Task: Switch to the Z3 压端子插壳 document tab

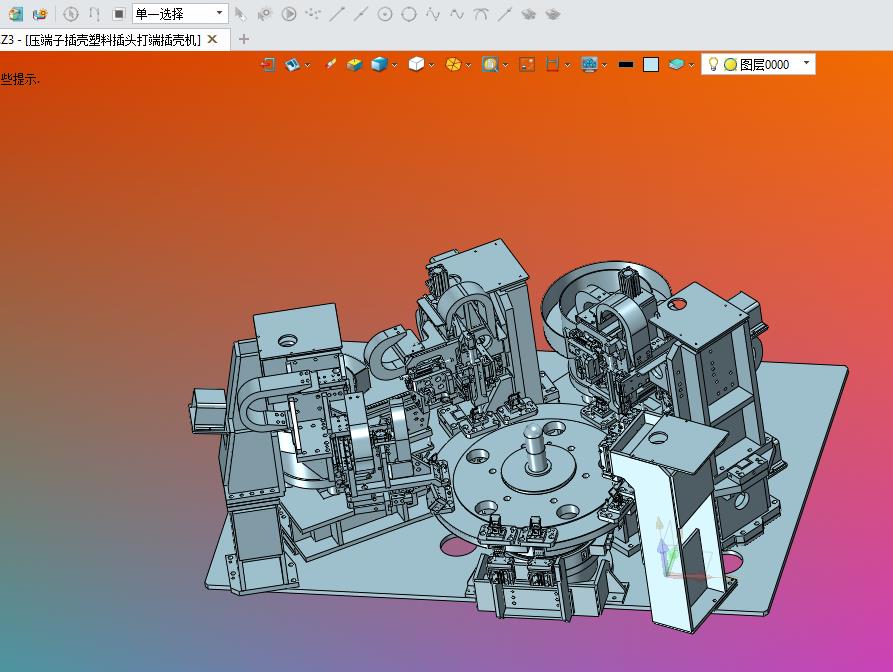Action: tap(101, 40)
